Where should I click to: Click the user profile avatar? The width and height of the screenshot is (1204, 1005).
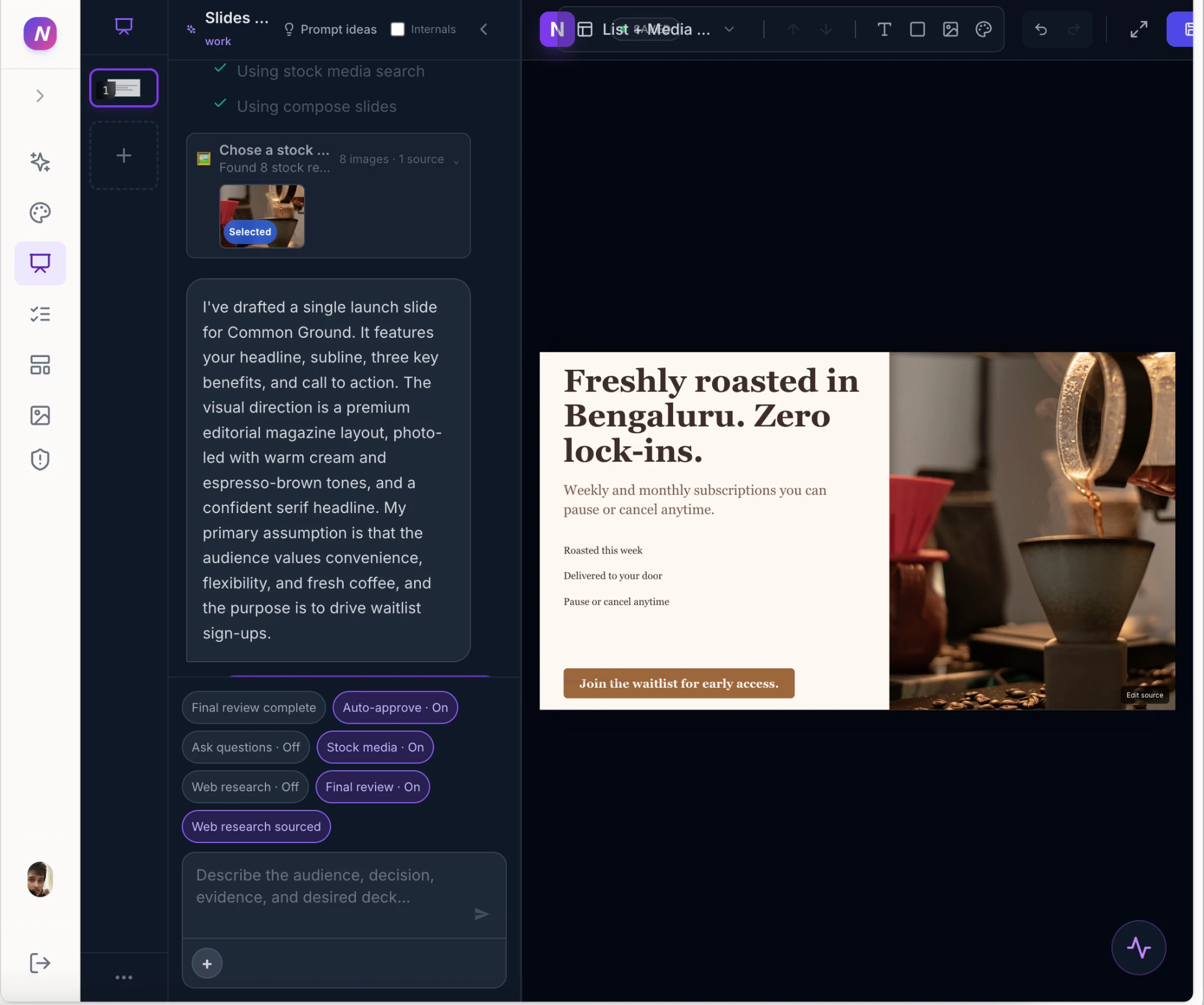(40, 879)
